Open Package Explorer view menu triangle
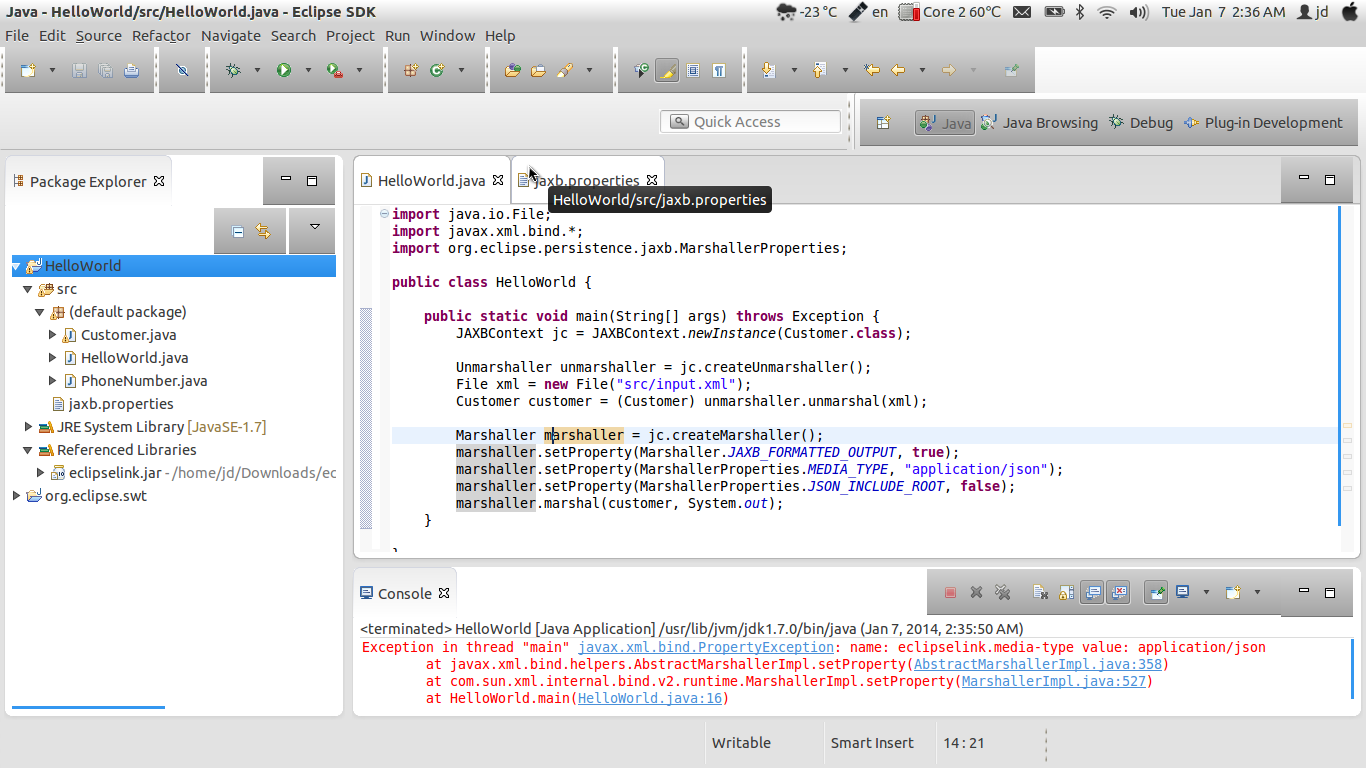1366x768 pixels. pos(314,228)
